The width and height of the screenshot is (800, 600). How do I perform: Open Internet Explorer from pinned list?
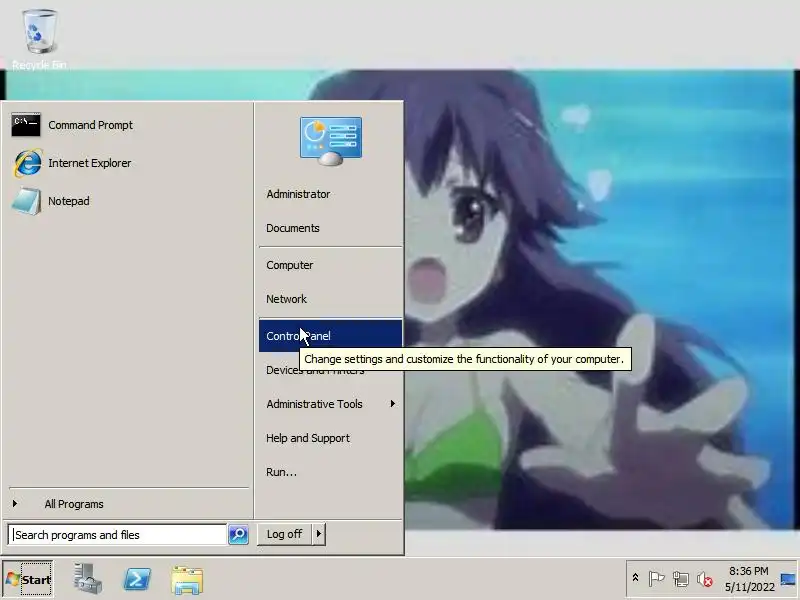[71, 163]
